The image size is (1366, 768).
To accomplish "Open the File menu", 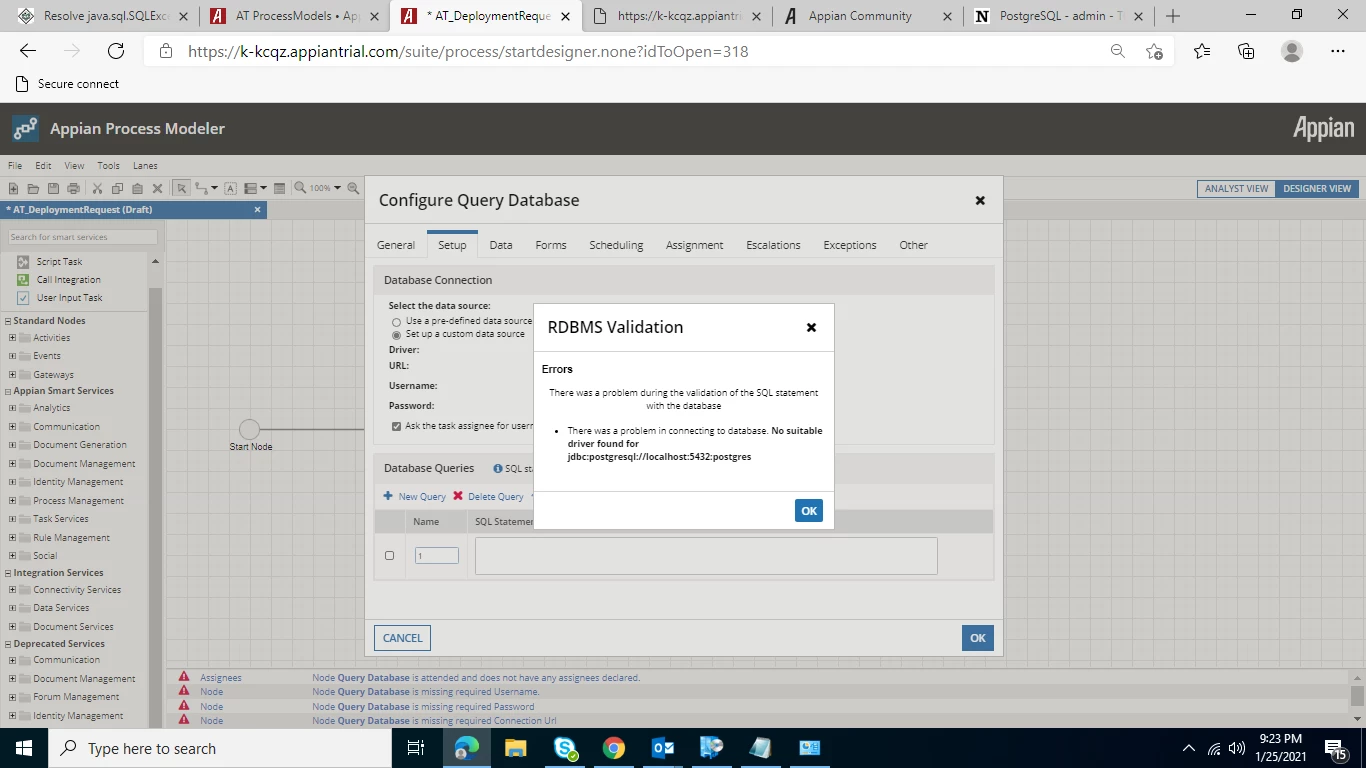I will pos(15,166).
